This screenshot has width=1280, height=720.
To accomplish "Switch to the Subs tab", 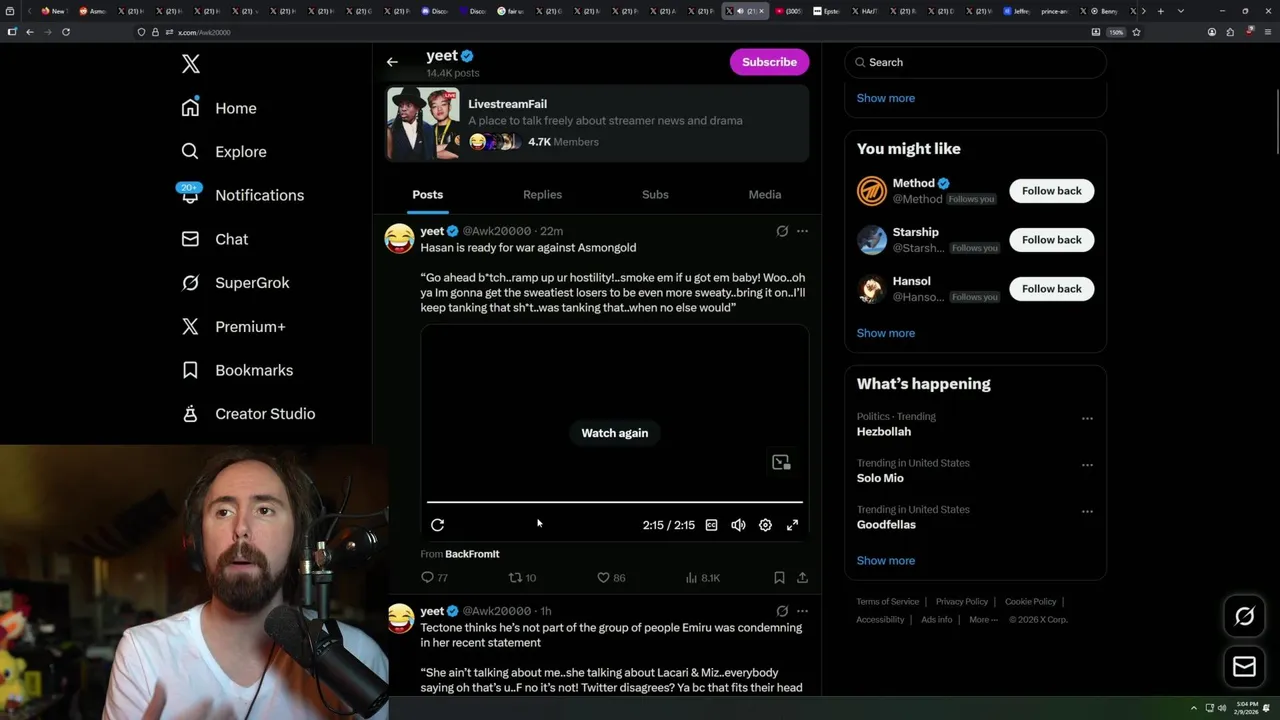I will [655, 194].
